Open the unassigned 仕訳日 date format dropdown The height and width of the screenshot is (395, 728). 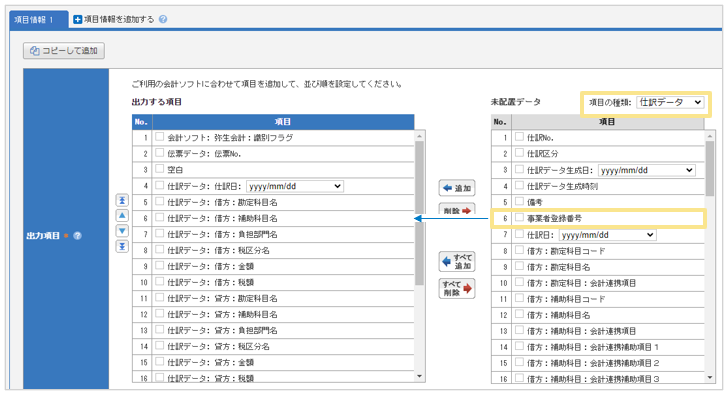[x=607, y=235]
